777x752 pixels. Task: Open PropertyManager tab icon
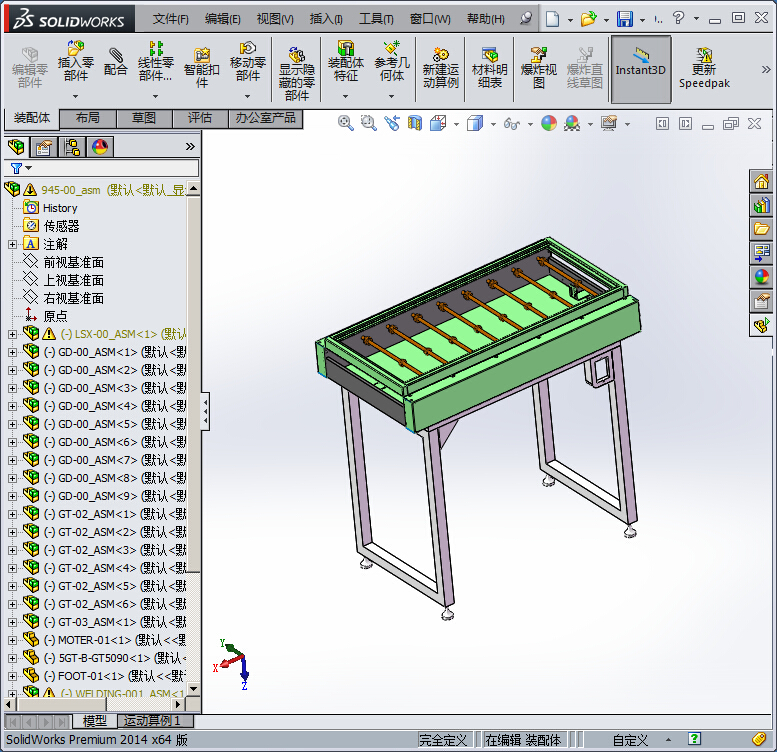pos(44,147)
